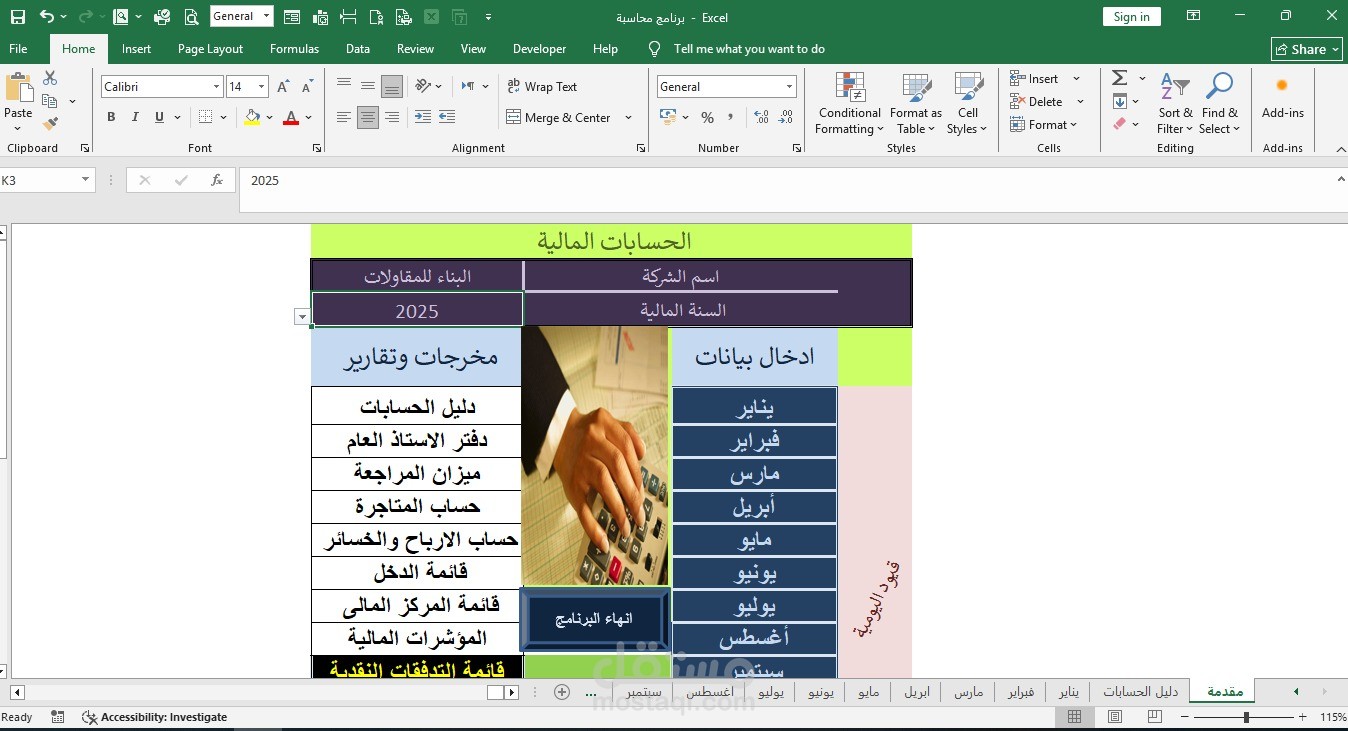This screenshot has width=1348, height=731.
Task: Cut the selected cell content
Action: (x=50, y=78)
